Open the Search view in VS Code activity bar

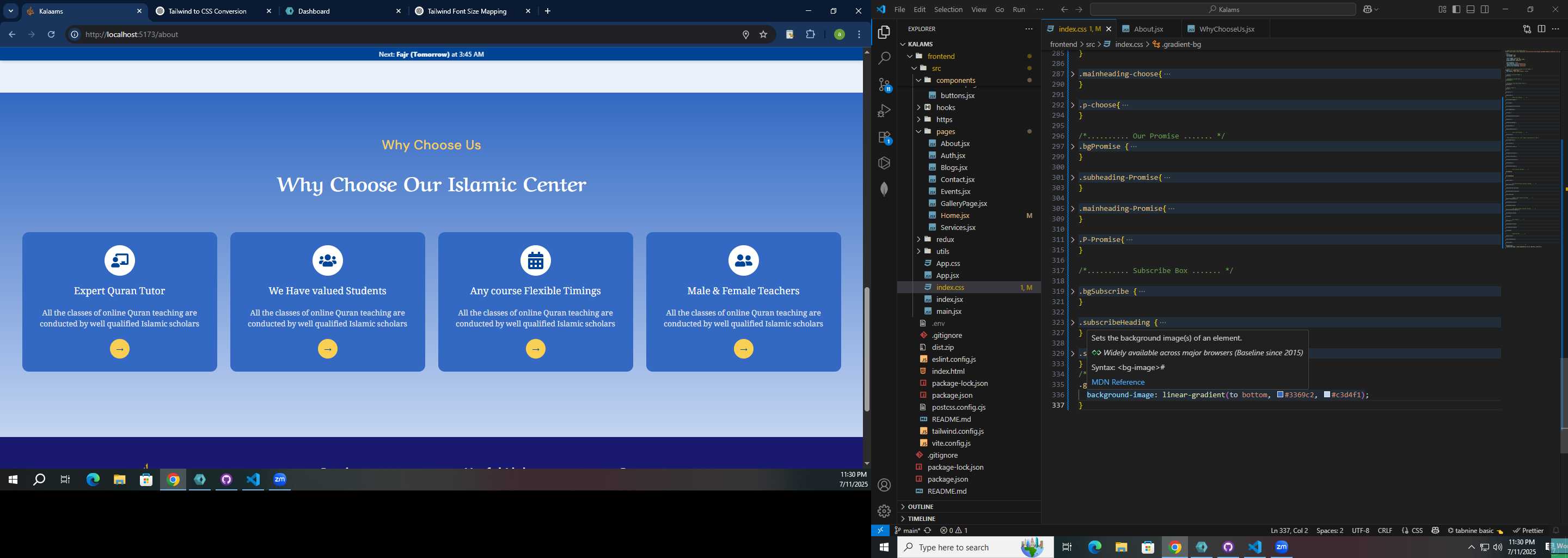884,58
